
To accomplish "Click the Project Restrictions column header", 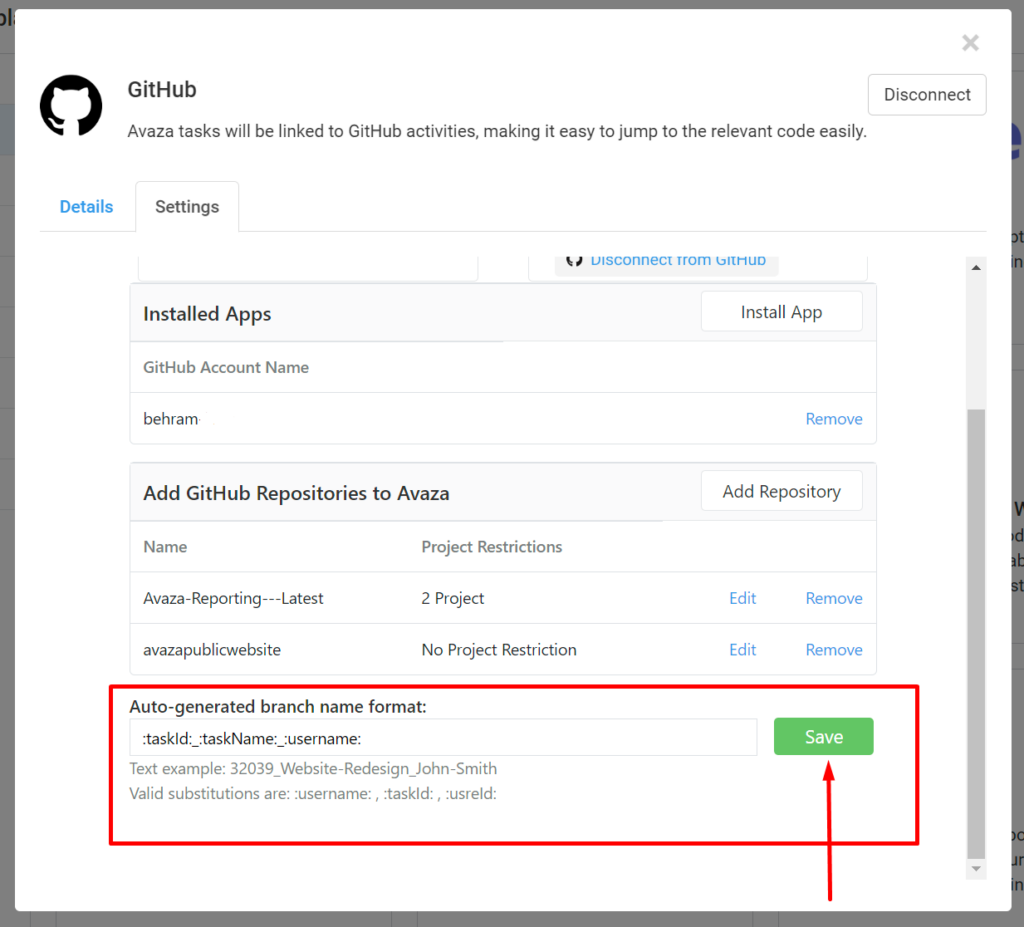I will point(492,547).
